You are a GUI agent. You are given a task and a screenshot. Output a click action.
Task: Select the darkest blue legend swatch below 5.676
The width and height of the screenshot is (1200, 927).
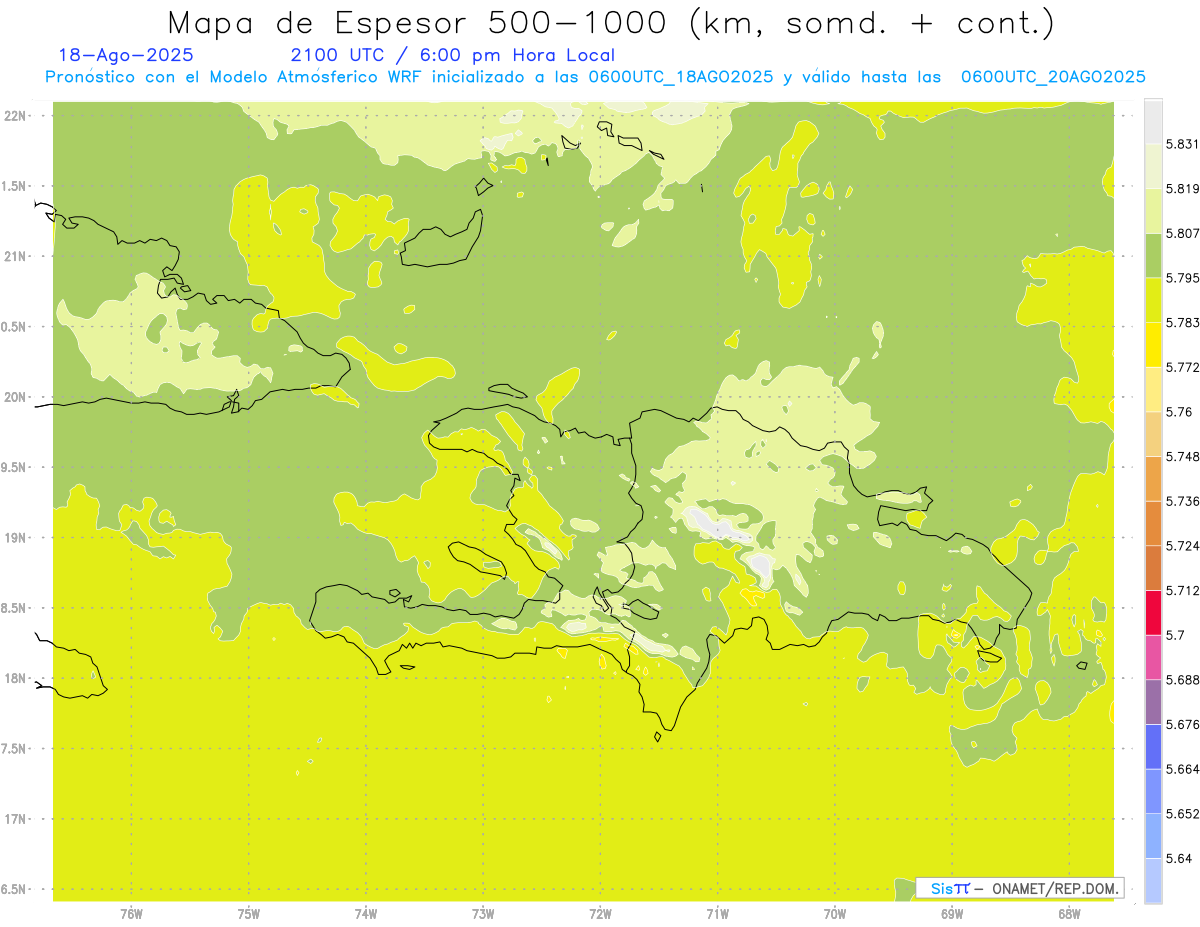[x=1153, y=746]
